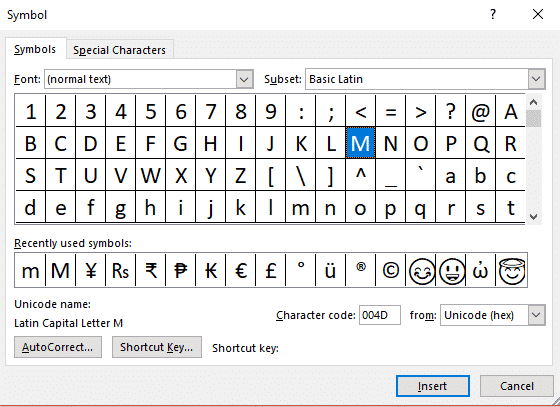Open the Font dropdown list
Image resolution: width=560 pixels, height=407 pixels.
244,79
